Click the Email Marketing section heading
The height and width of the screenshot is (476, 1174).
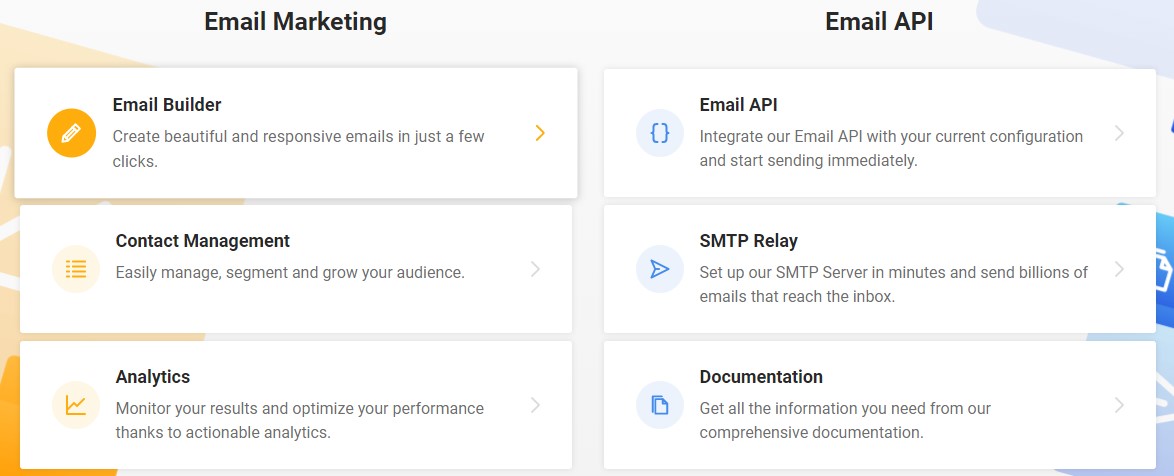(x=296, y=21)
